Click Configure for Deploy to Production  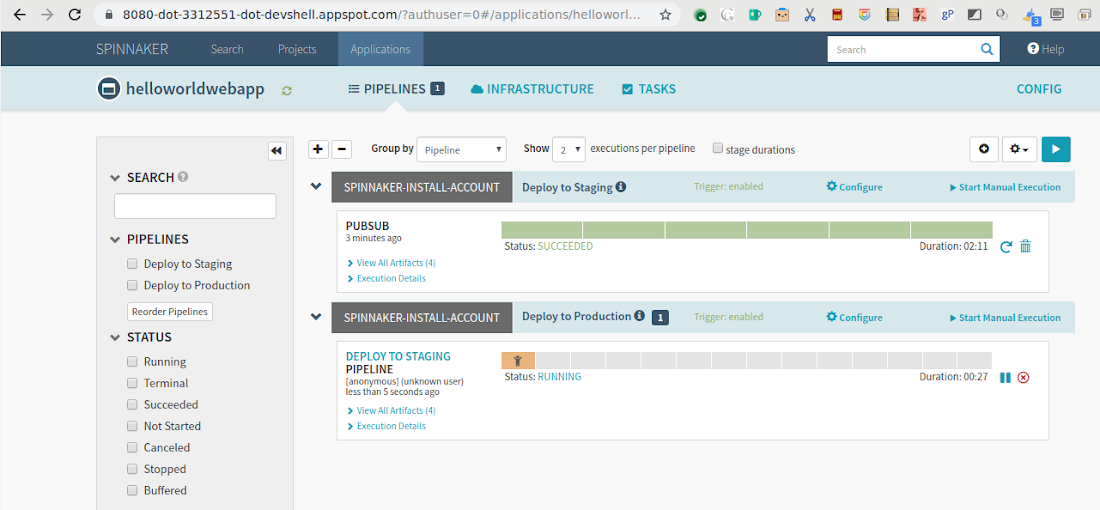click(x=854, y=317)
